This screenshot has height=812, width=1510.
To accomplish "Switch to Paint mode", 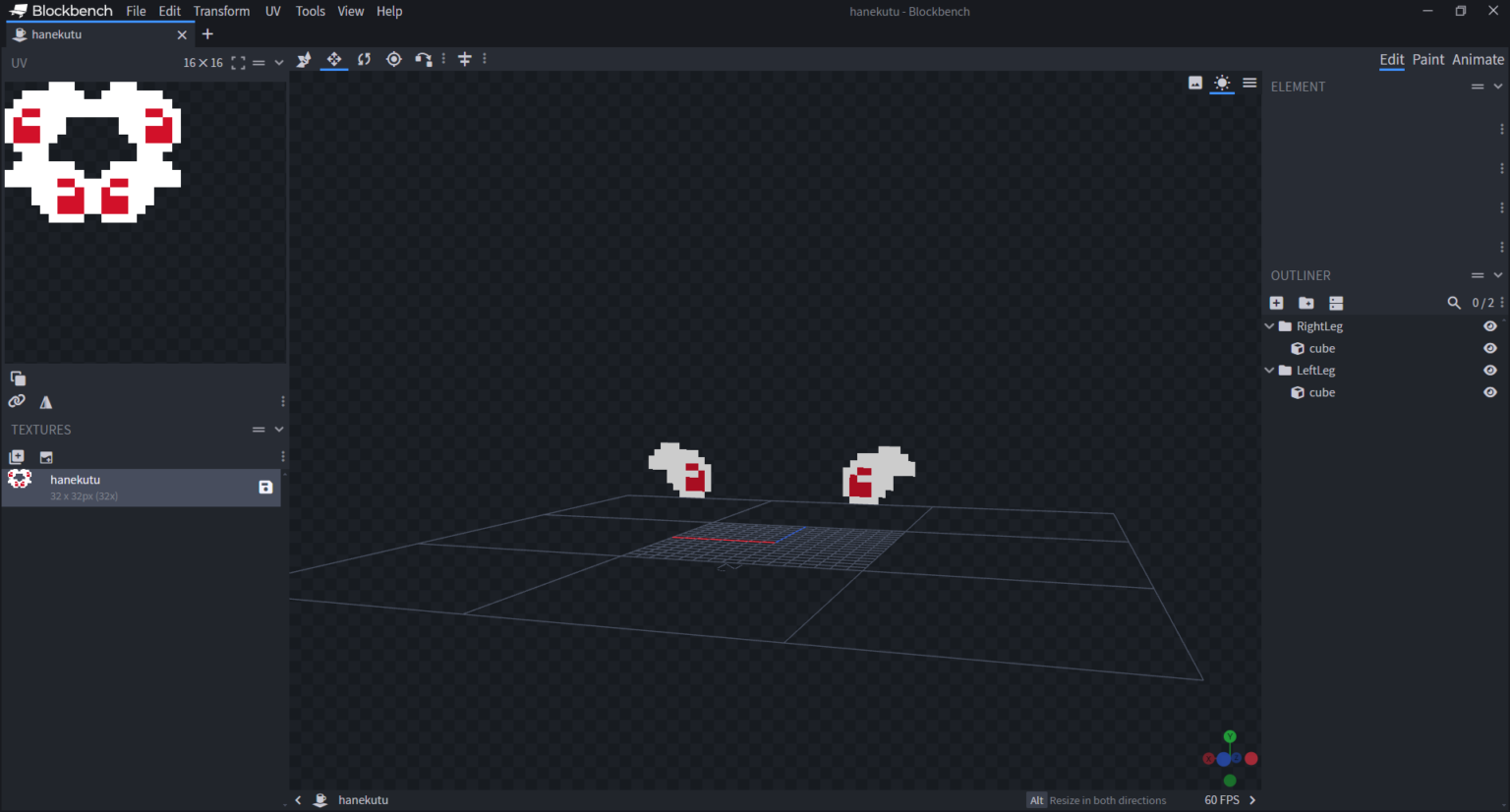I will pyautogui.click(x=1427, y=59).
